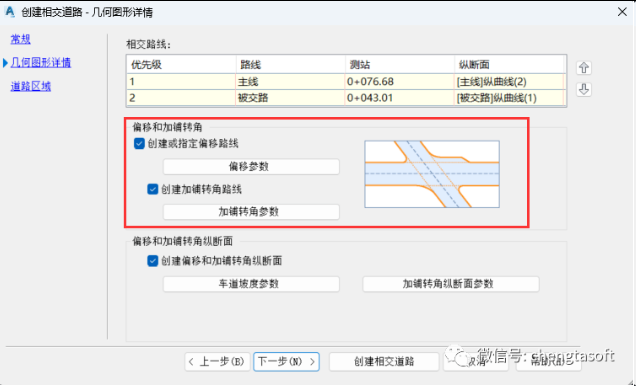This screenshot has width=636, height=386.
Task: Click the 车道坡度参数 button
Action: pyautogui.click(x=251, y=284)
